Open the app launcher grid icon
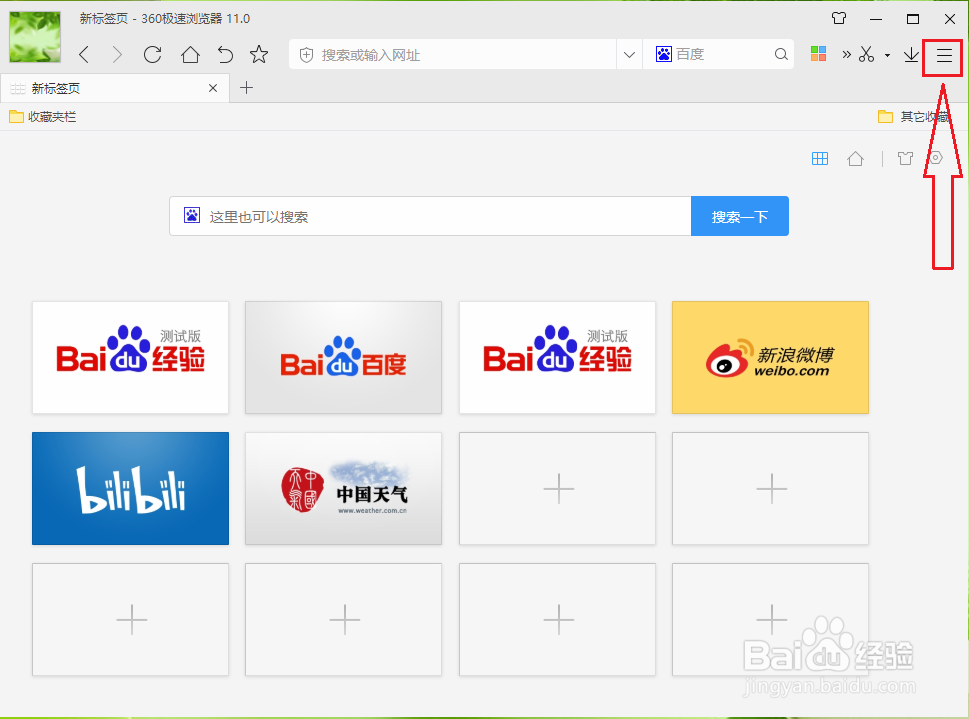 (x=818, y=54)
